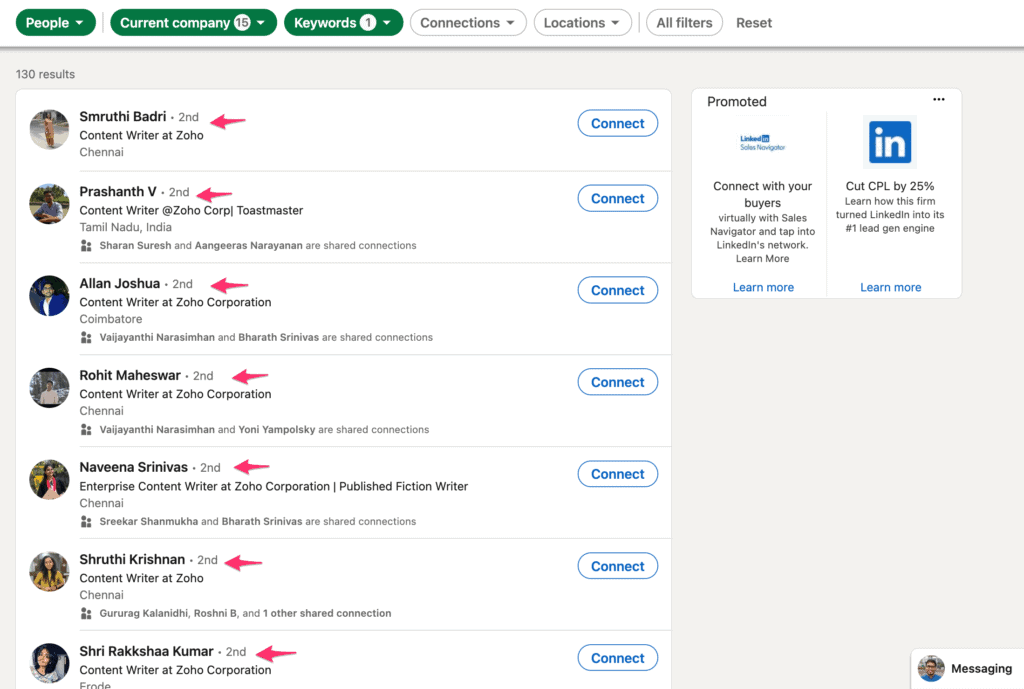This screenshot has width=1024, height=689.
Task: Open Connect with your buyers ad headline
Action: 762,195
